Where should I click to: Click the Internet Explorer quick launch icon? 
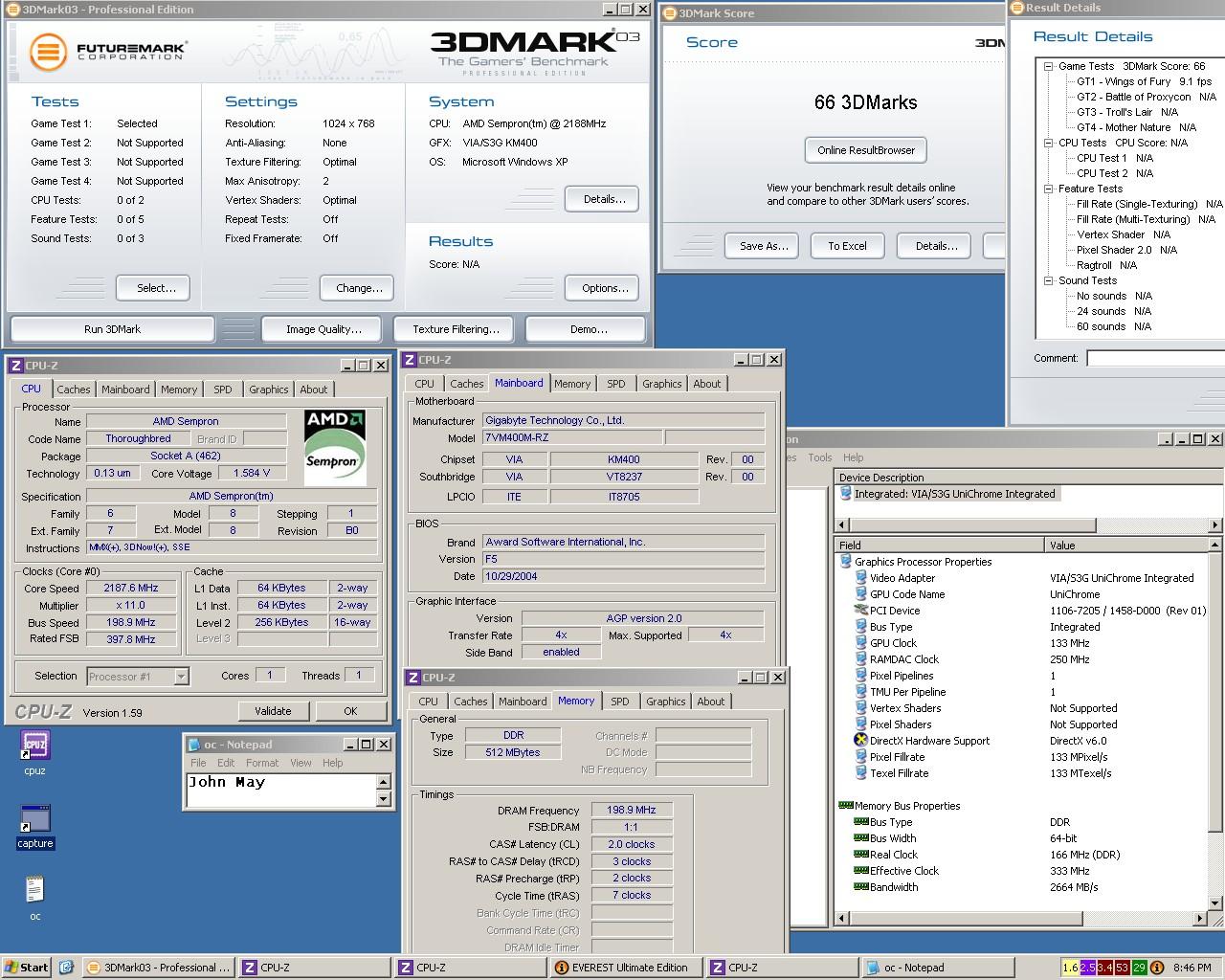point(66,968)
